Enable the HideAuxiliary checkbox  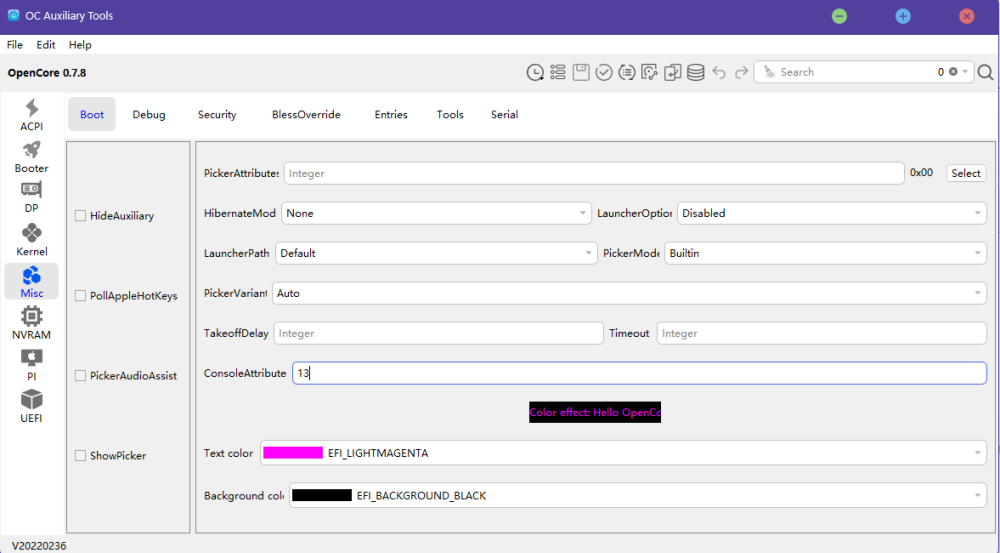coord(80,216)
